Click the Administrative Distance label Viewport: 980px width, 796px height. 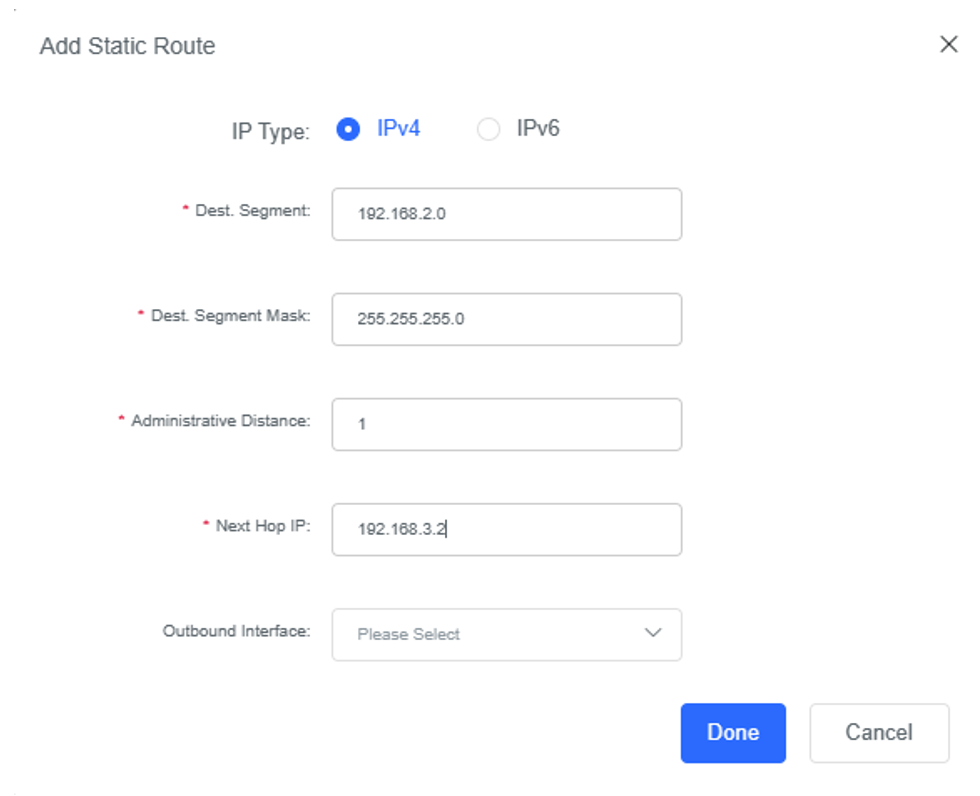click(220, 421)
